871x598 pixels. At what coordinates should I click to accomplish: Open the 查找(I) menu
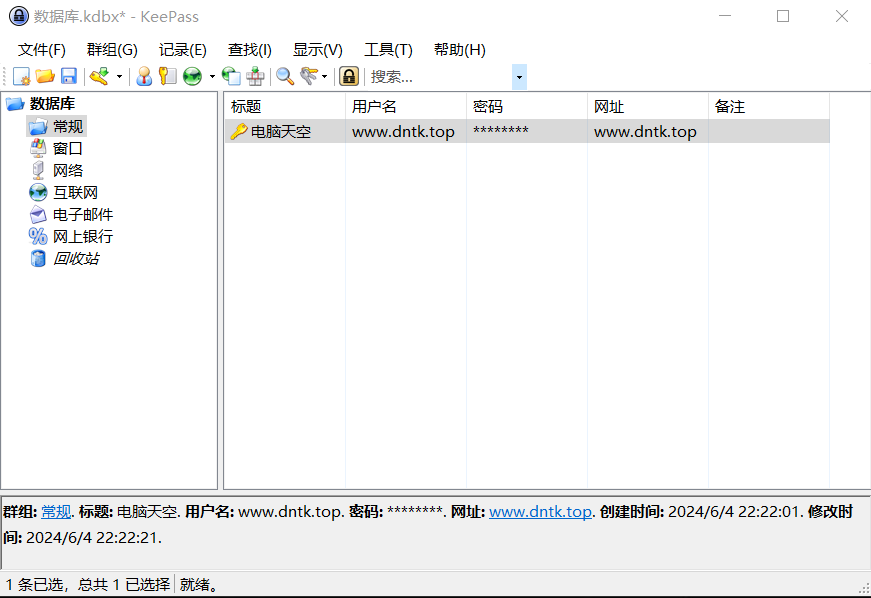point(250,50)
